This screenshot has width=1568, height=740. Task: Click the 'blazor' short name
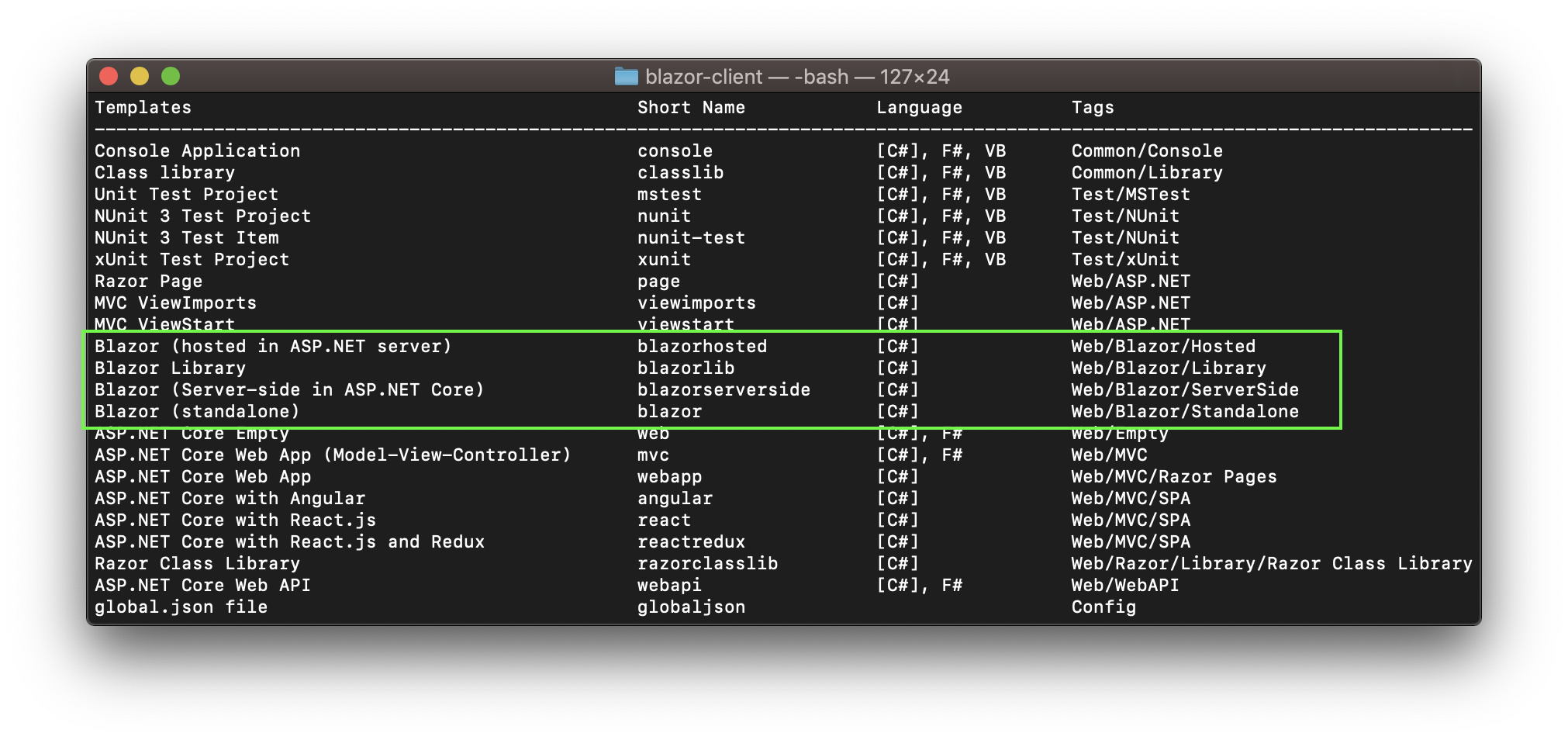tap(670, 412)
